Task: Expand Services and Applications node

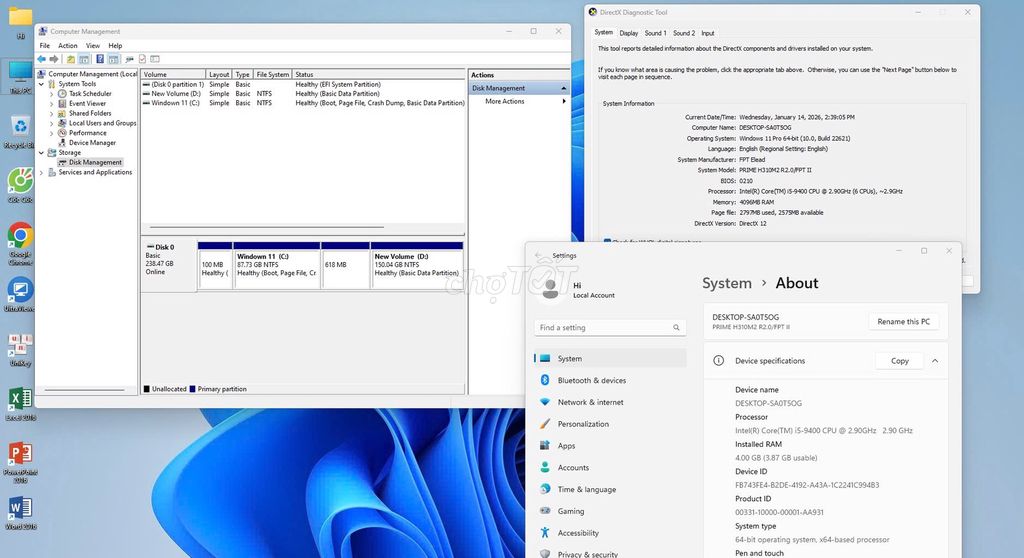Action: (x=42, y=172)
